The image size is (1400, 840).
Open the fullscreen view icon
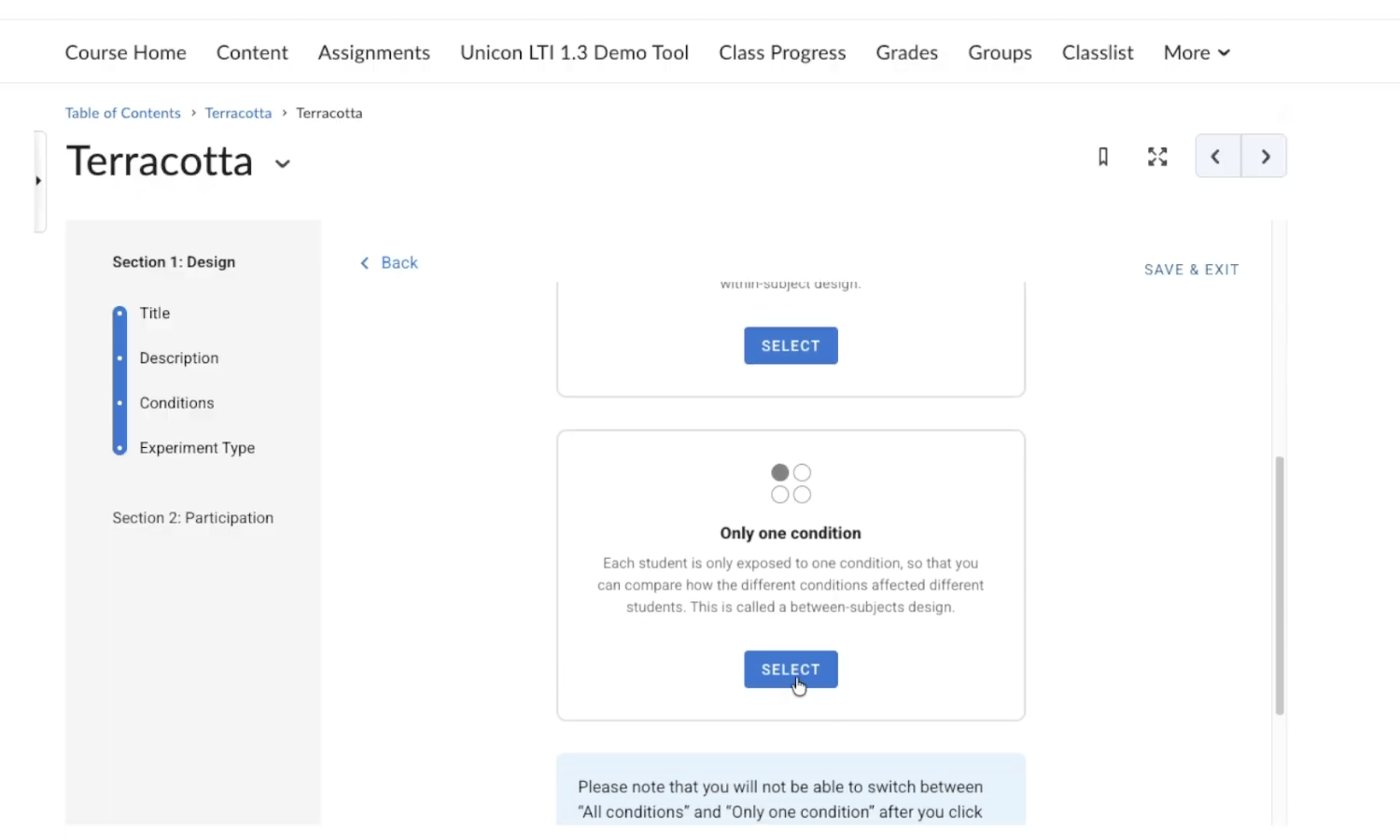pyautogui.click(x=1157, y=157)
